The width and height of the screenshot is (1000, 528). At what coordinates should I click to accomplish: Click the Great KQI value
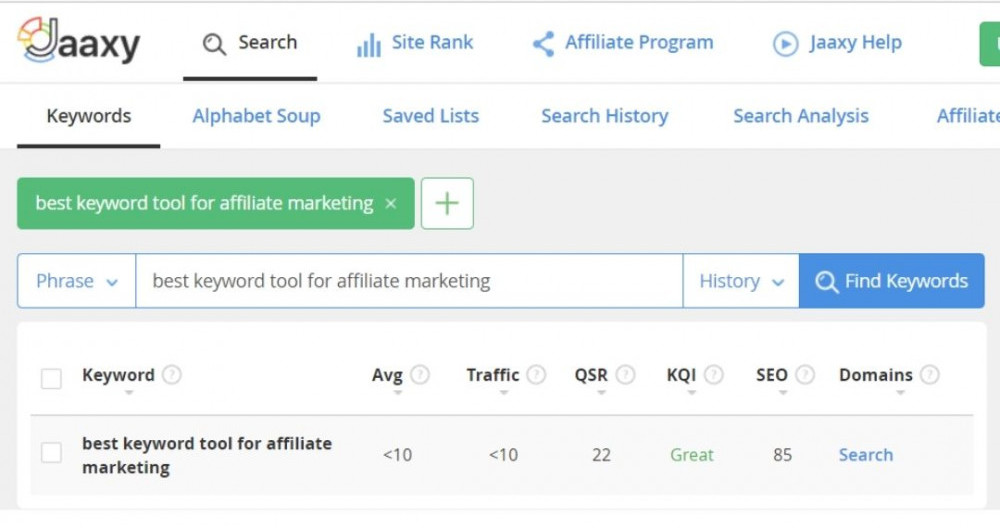tap(691, 455)
